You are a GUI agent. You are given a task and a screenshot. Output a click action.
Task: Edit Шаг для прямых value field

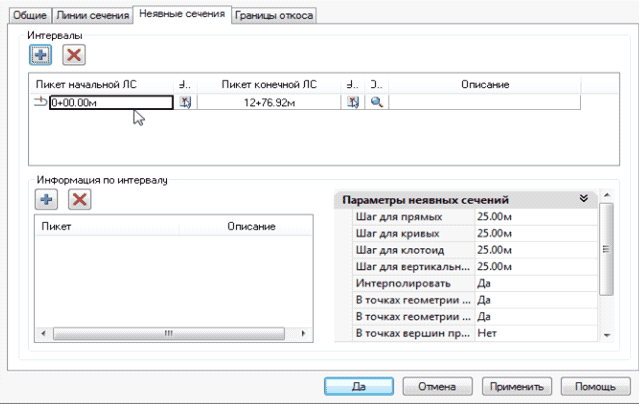[x=534, y=216]
